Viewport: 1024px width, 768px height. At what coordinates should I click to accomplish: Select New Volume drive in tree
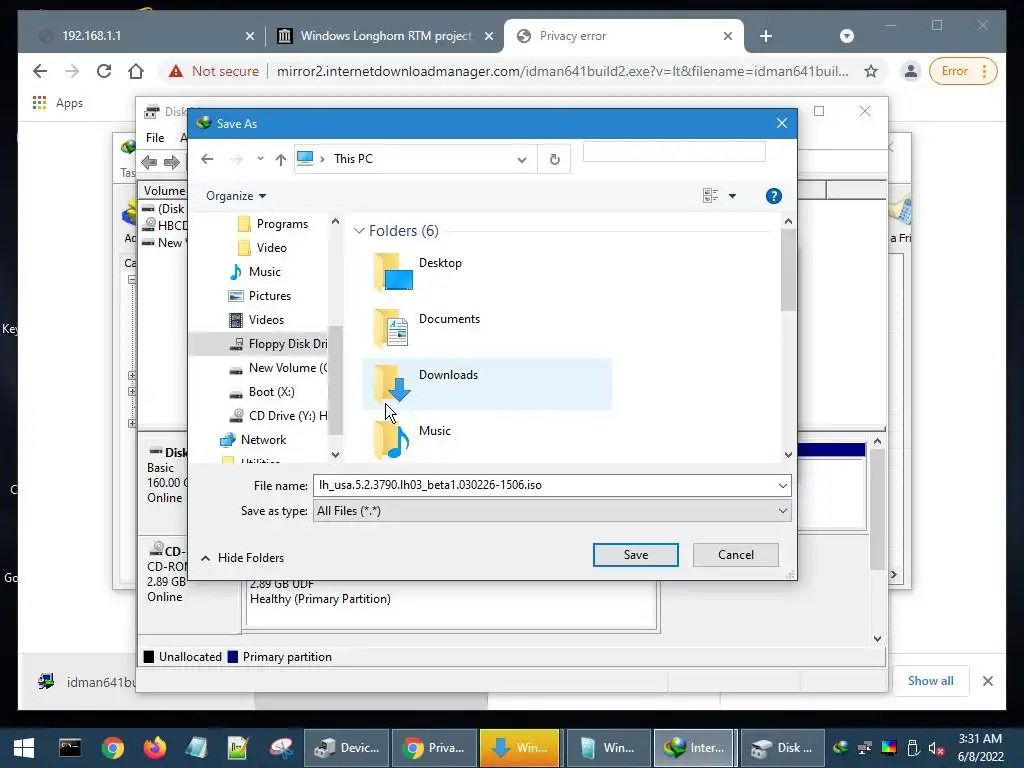278,368
